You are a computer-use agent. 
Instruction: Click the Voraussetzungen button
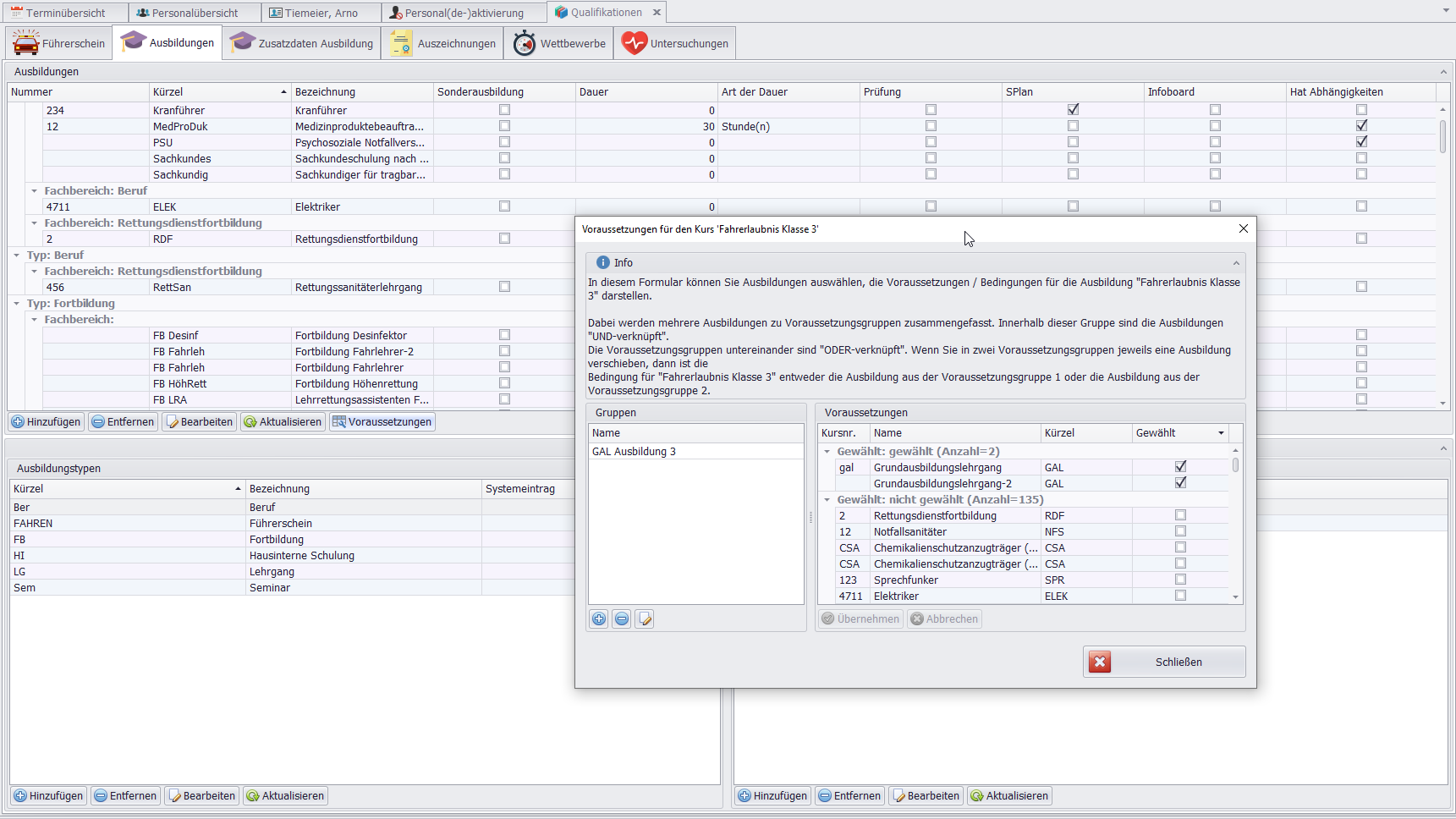click(382, 421)
